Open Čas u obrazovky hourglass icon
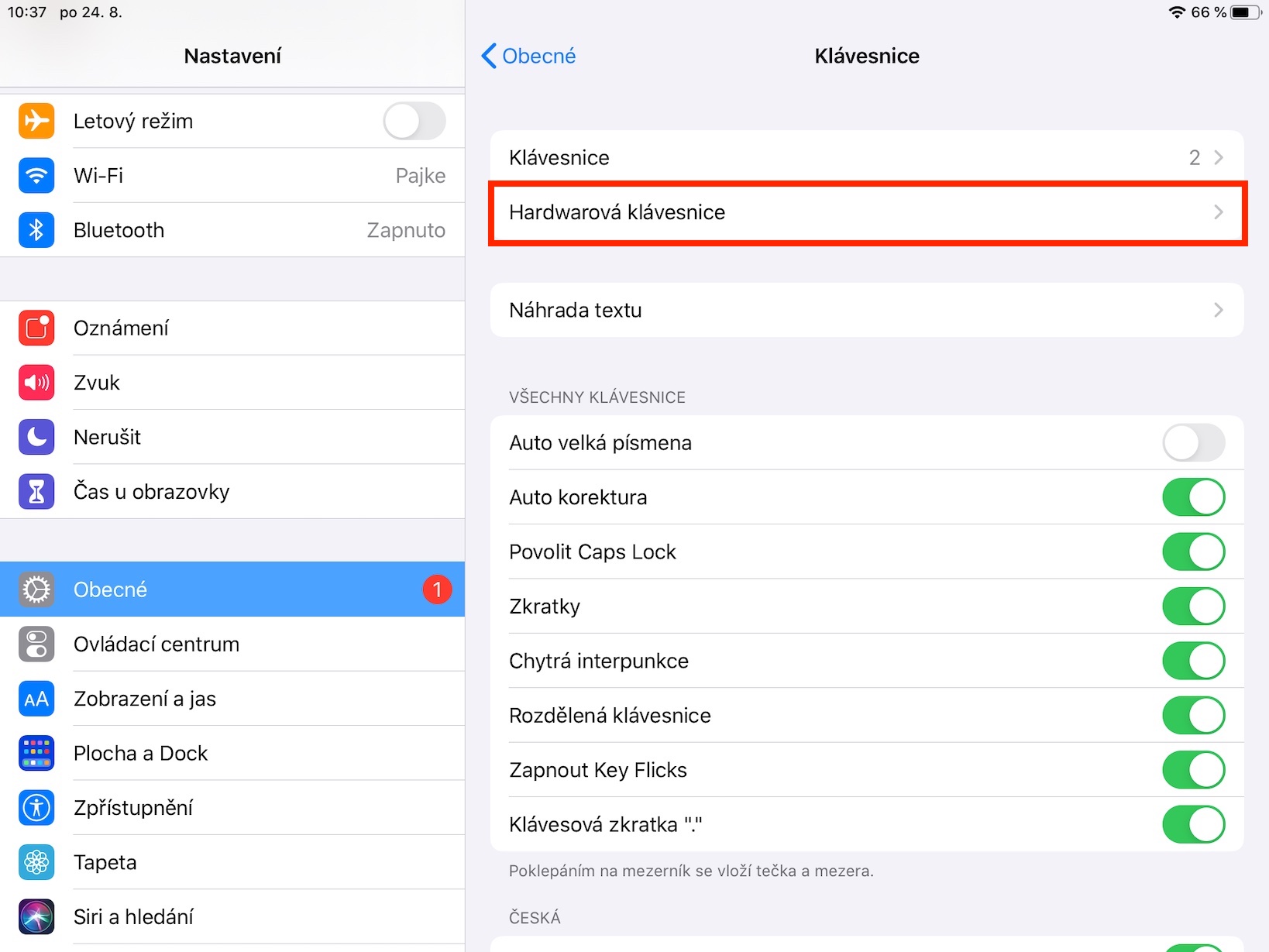Viewport: 1269px width, 952px height. 36,492
